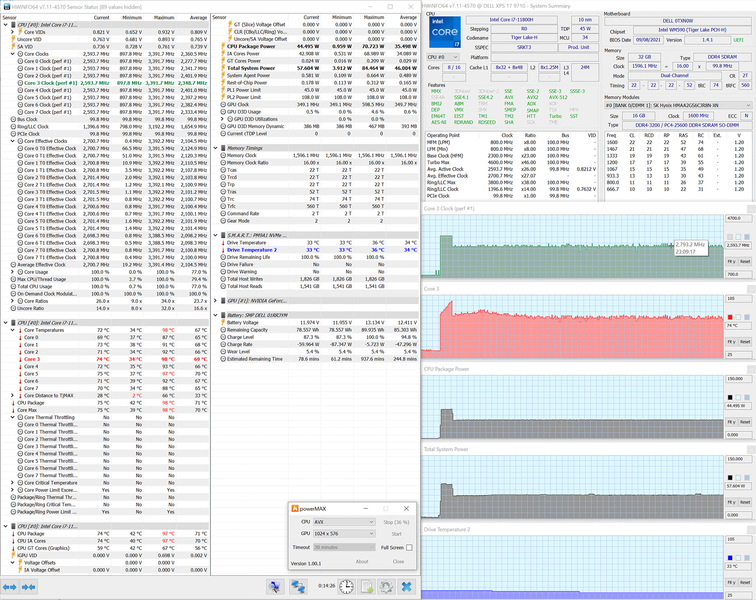Enable the Full Screen checkbox in powerMAX

pos(409,547)
